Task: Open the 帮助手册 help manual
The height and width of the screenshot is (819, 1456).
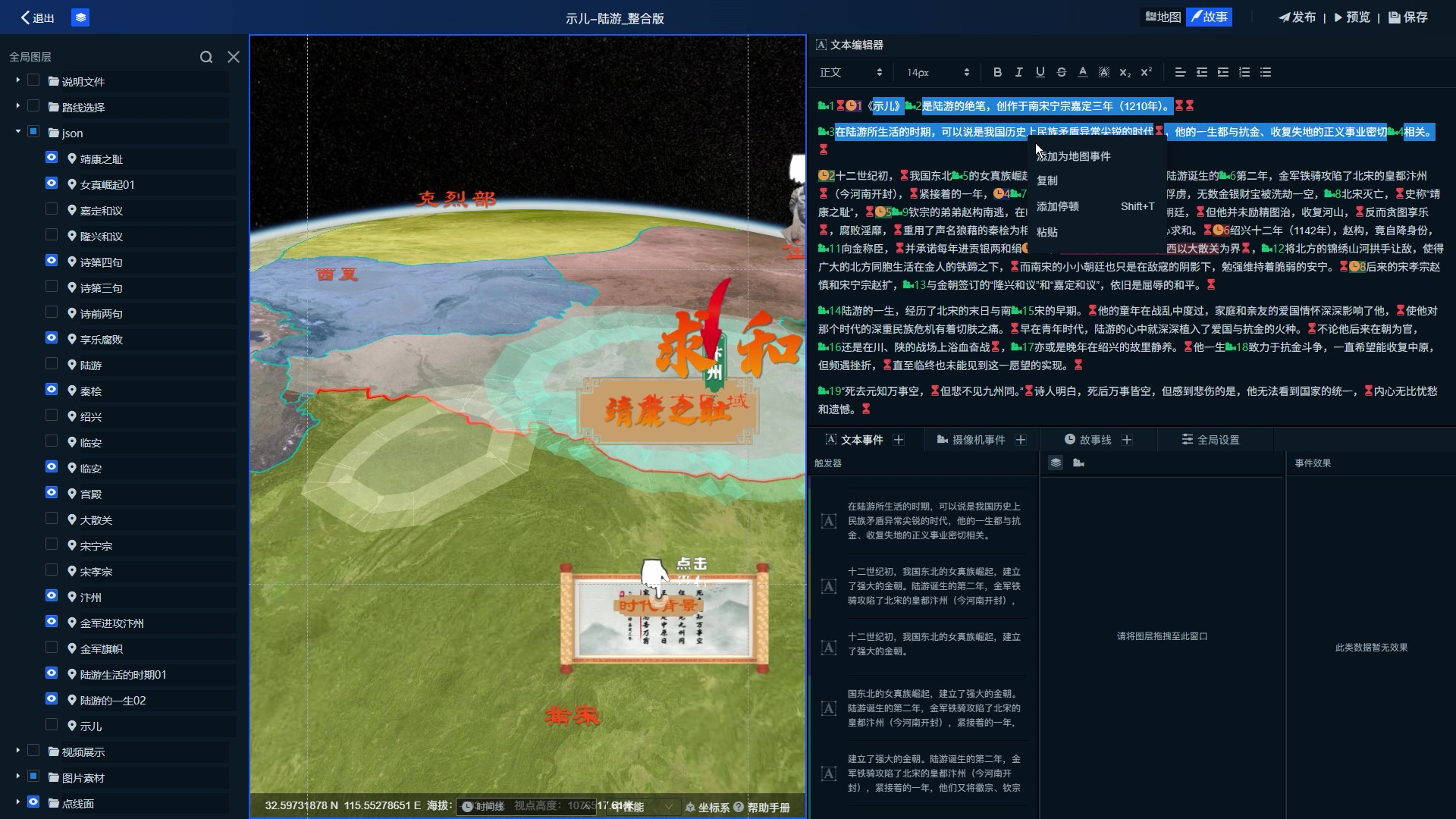Action: [762, 808]
